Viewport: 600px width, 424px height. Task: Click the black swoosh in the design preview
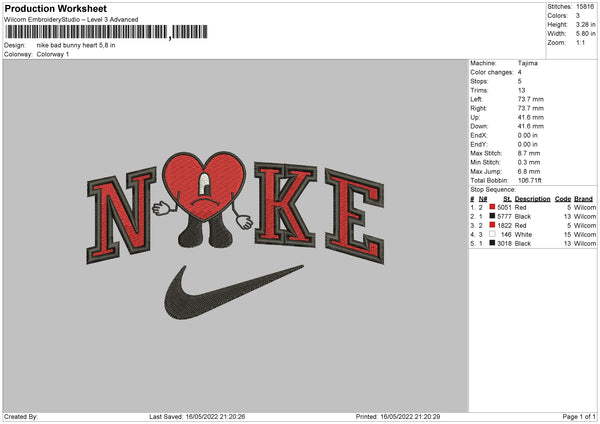click(x=233, y=292)
